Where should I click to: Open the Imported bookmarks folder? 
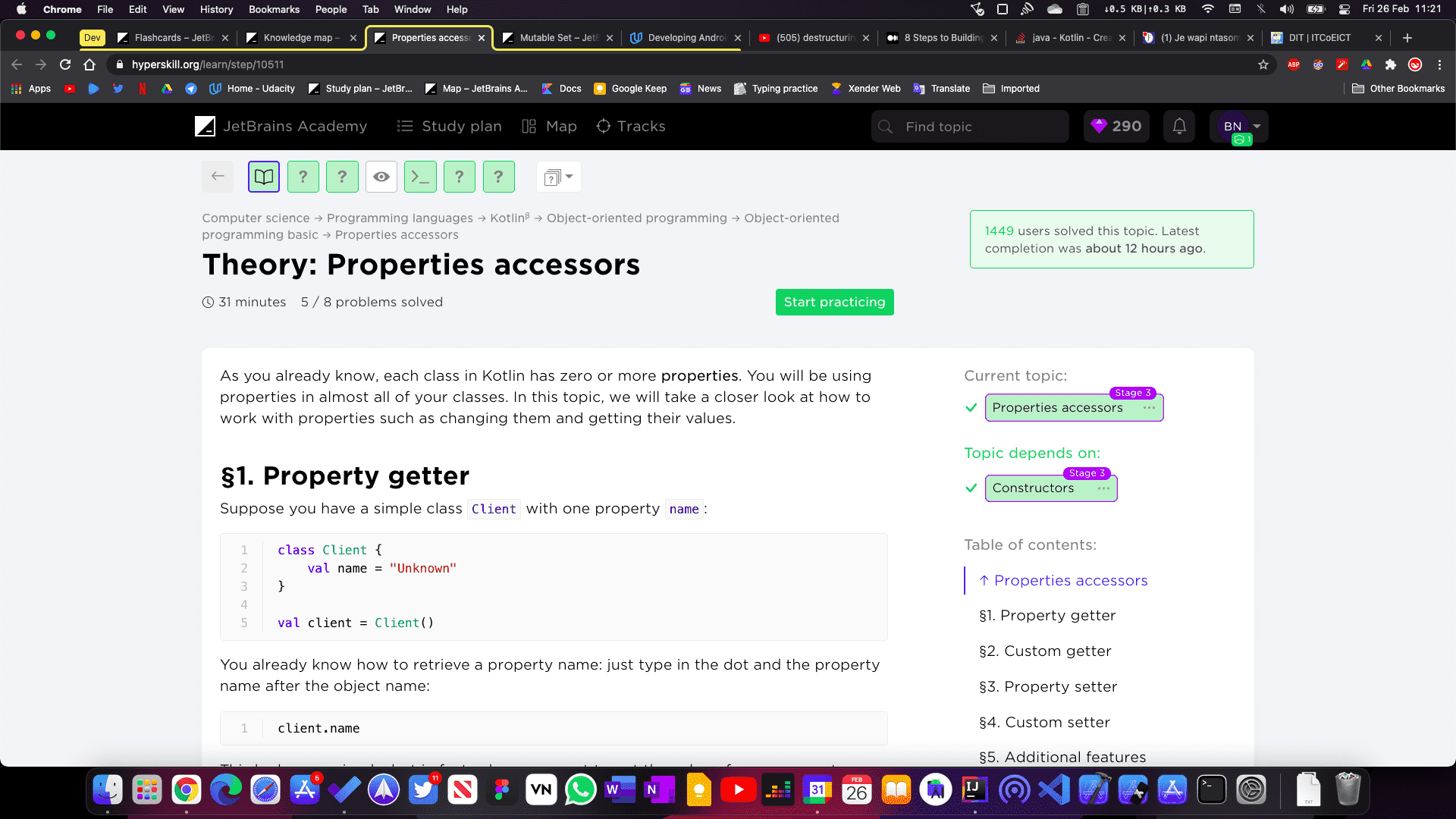click(1011, 89)
